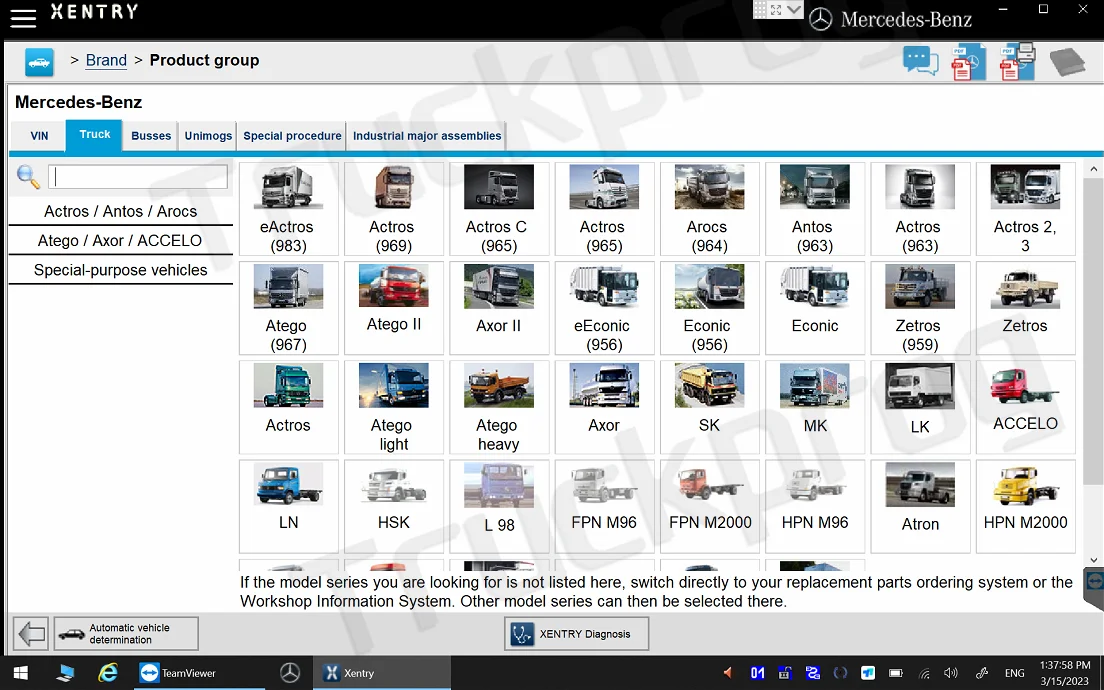
Task: Launch XENTRY Diagnosis button
Action: (577, 634)
